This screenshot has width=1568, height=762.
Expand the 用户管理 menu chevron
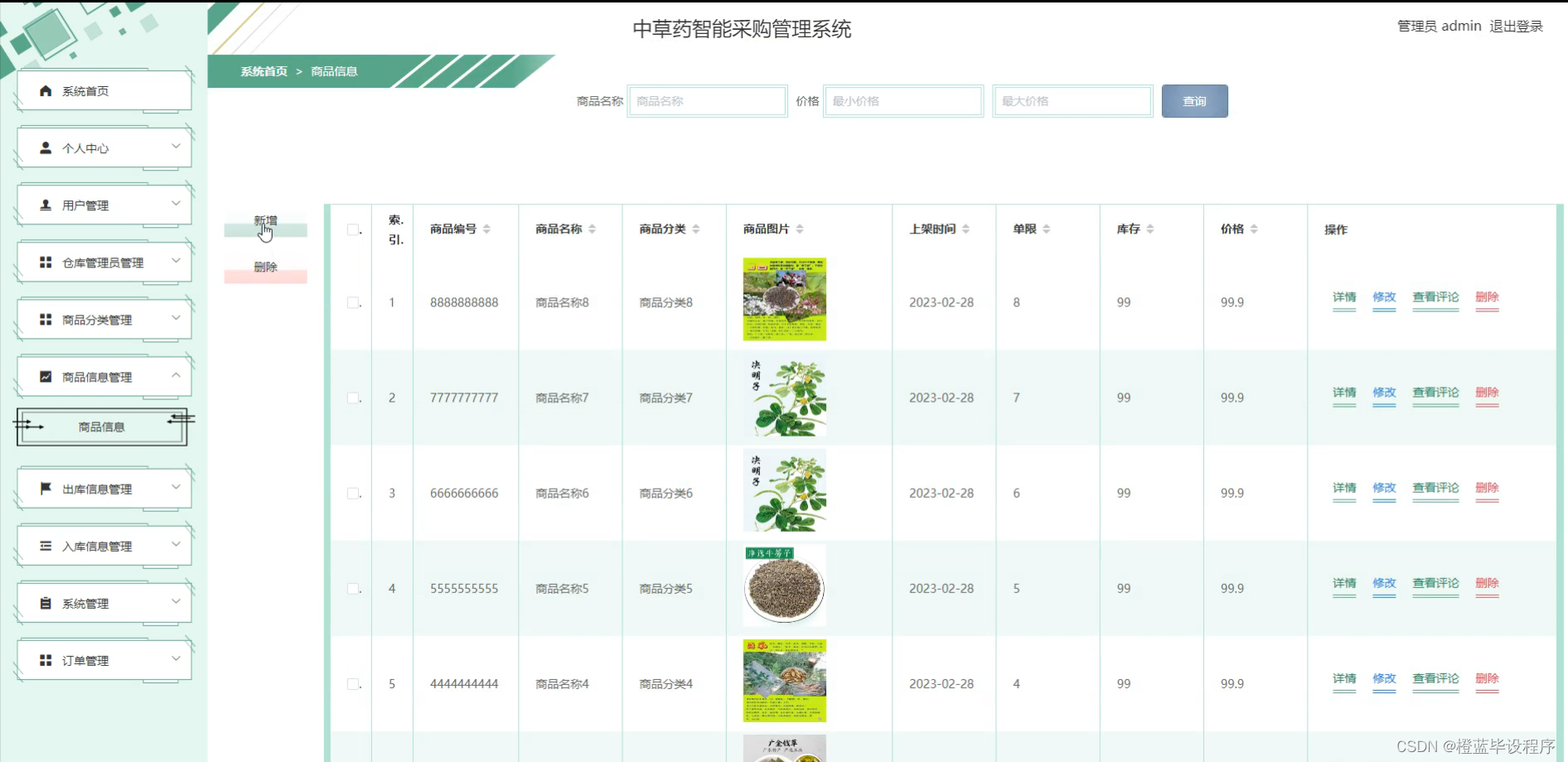click(176, 204)
